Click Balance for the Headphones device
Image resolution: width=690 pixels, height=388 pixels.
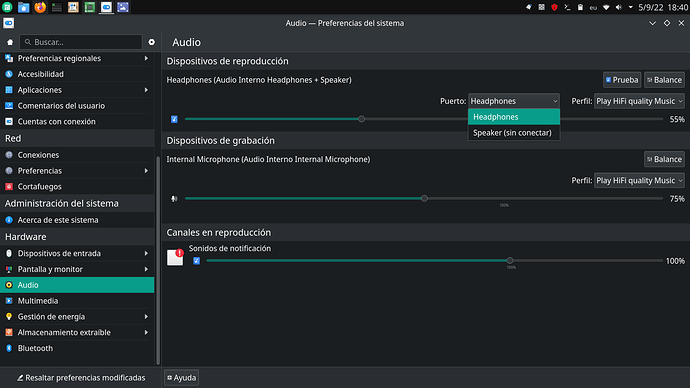click(664, 80)
